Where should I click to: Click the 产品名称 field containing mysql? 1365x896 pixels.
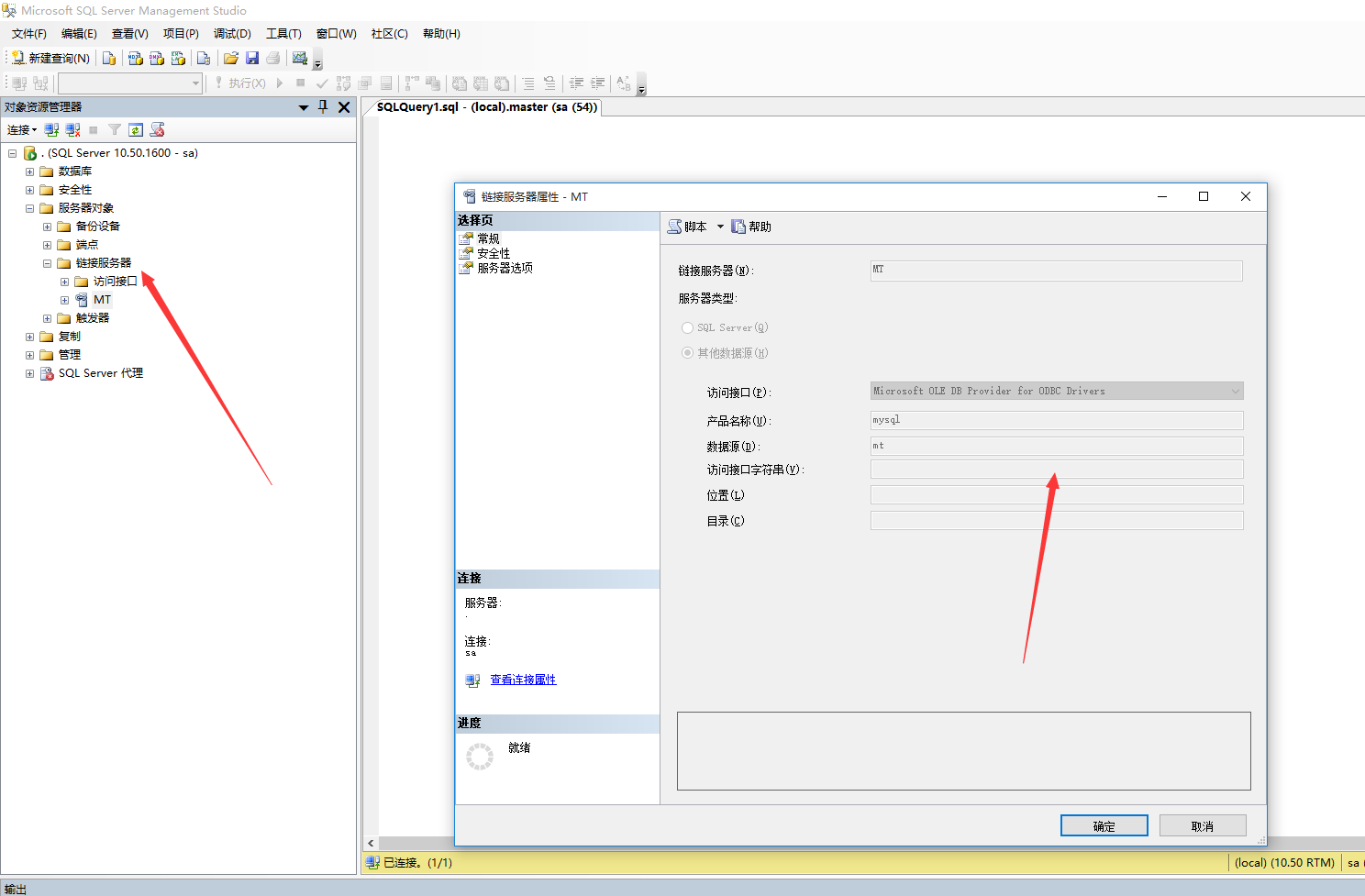tap(1057, 420)
